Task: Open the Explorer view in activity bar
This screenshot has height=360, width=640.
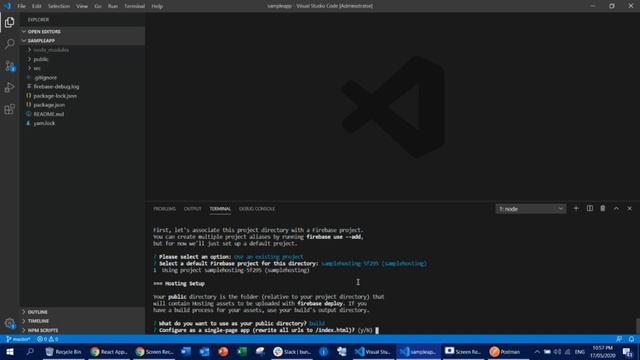Action: [x=9, y=22]
